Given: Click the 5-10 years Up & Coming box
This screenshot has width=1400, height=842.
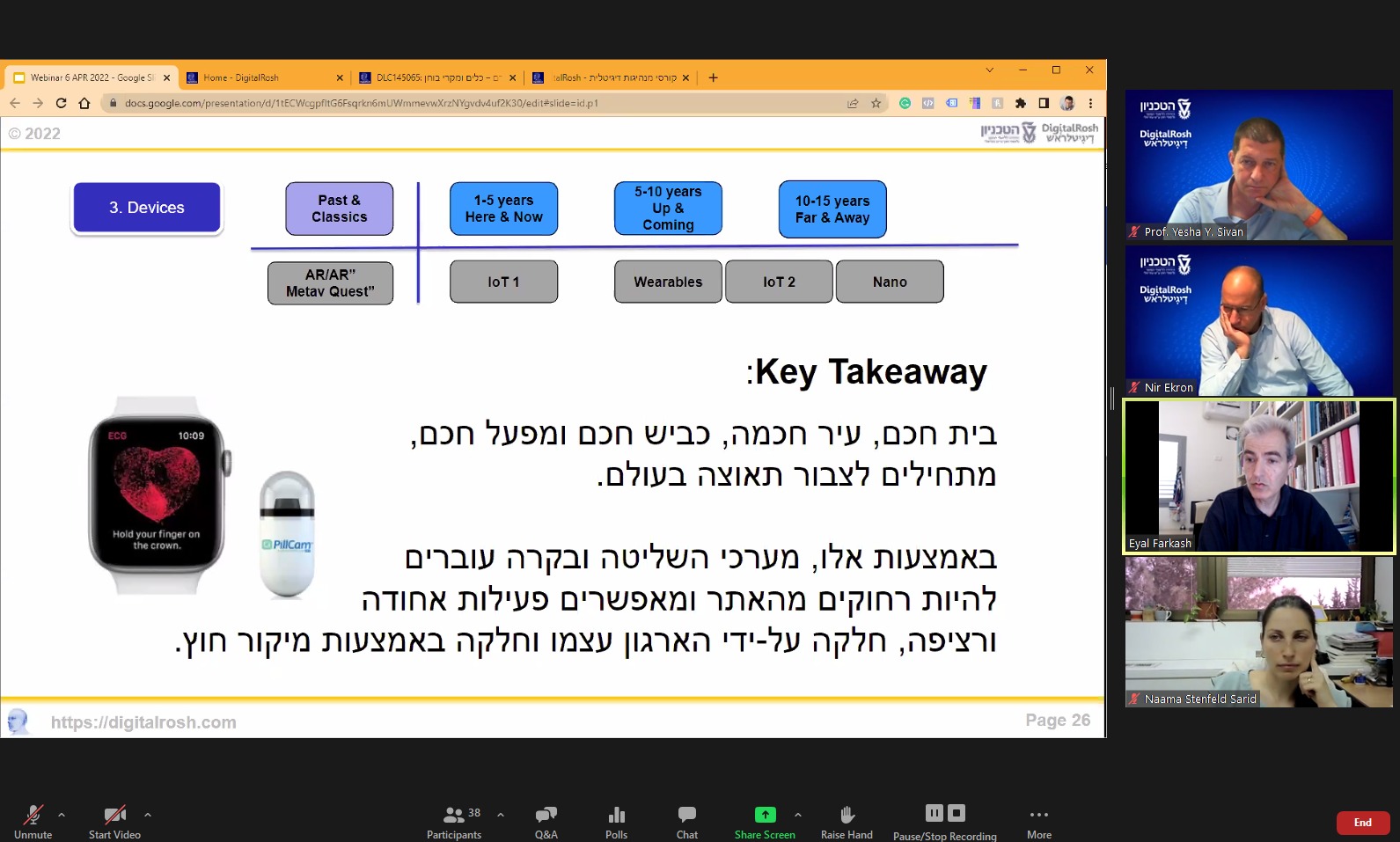Looking at the screenshot, I should [x=668, y=209].
